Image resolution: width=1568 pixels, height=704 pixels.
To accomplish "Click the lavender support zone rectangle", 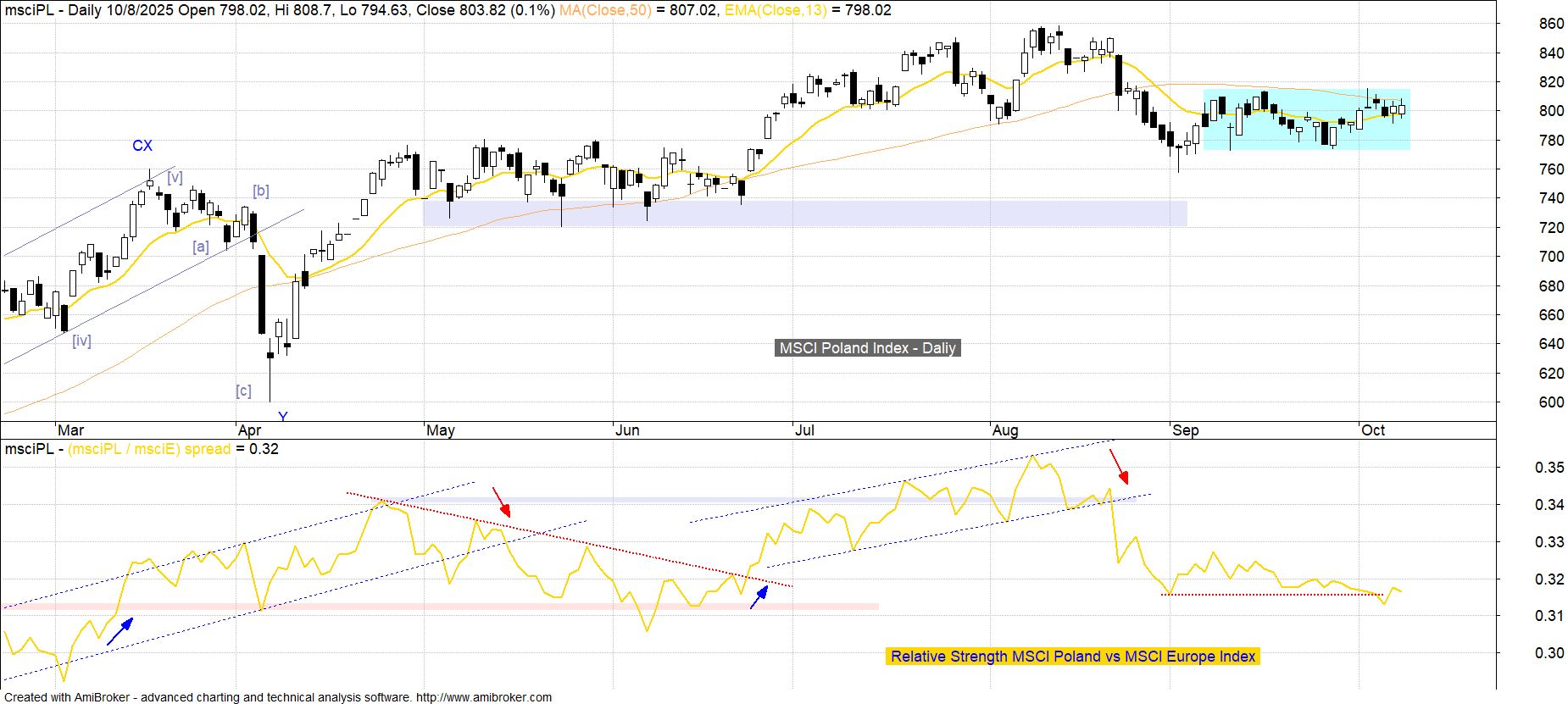I will pos(804,213).
